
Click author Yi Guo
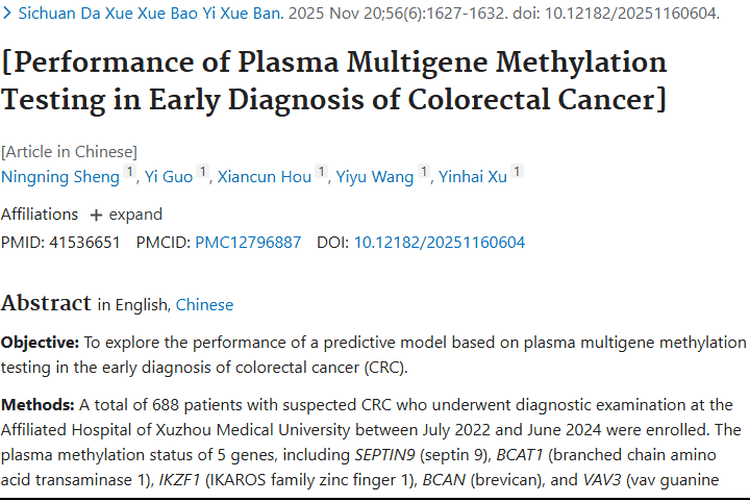[x=169, y=177]
